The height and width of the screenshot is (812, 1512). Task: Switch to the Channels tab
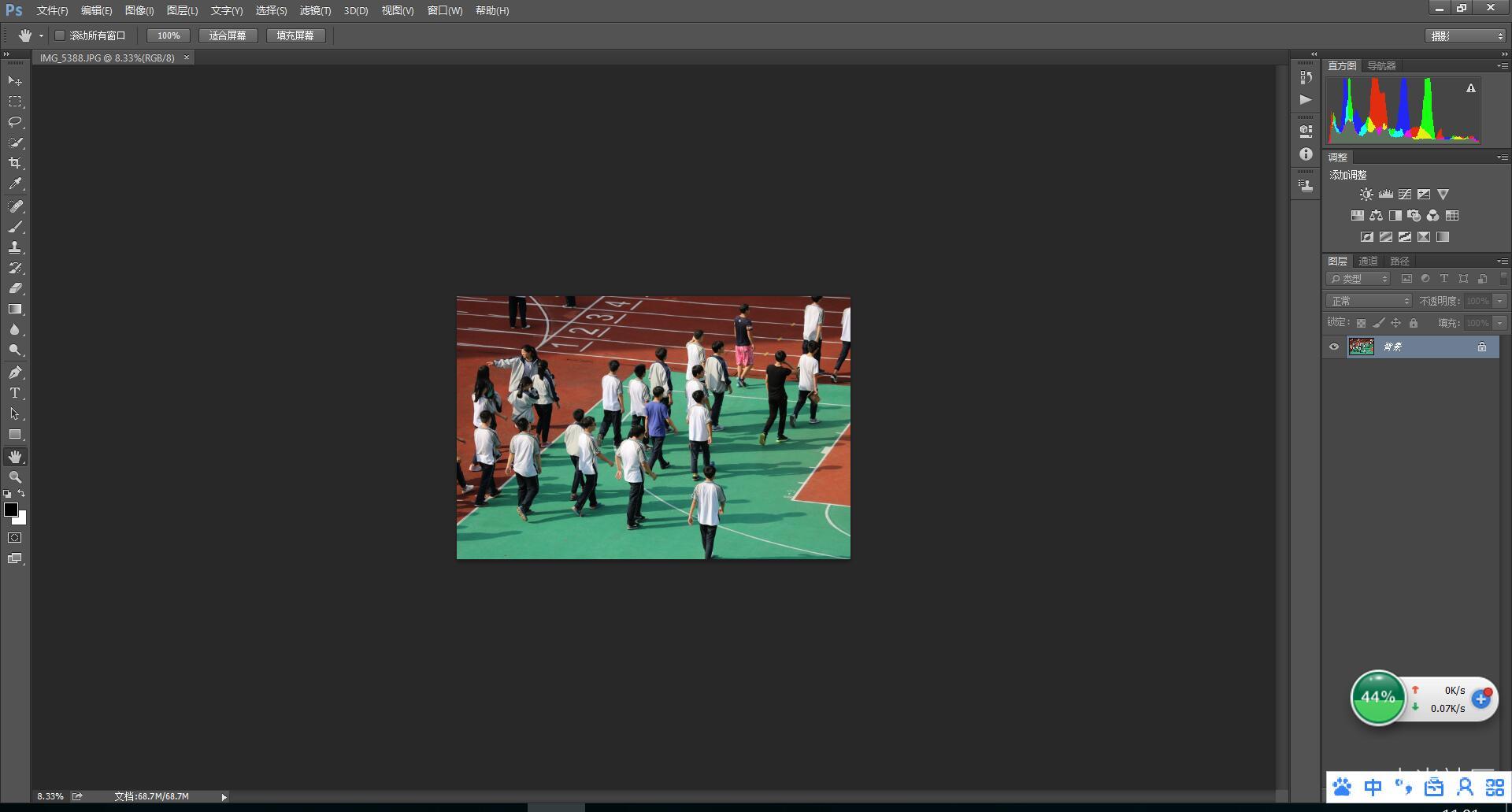[x=1368, y=261]
